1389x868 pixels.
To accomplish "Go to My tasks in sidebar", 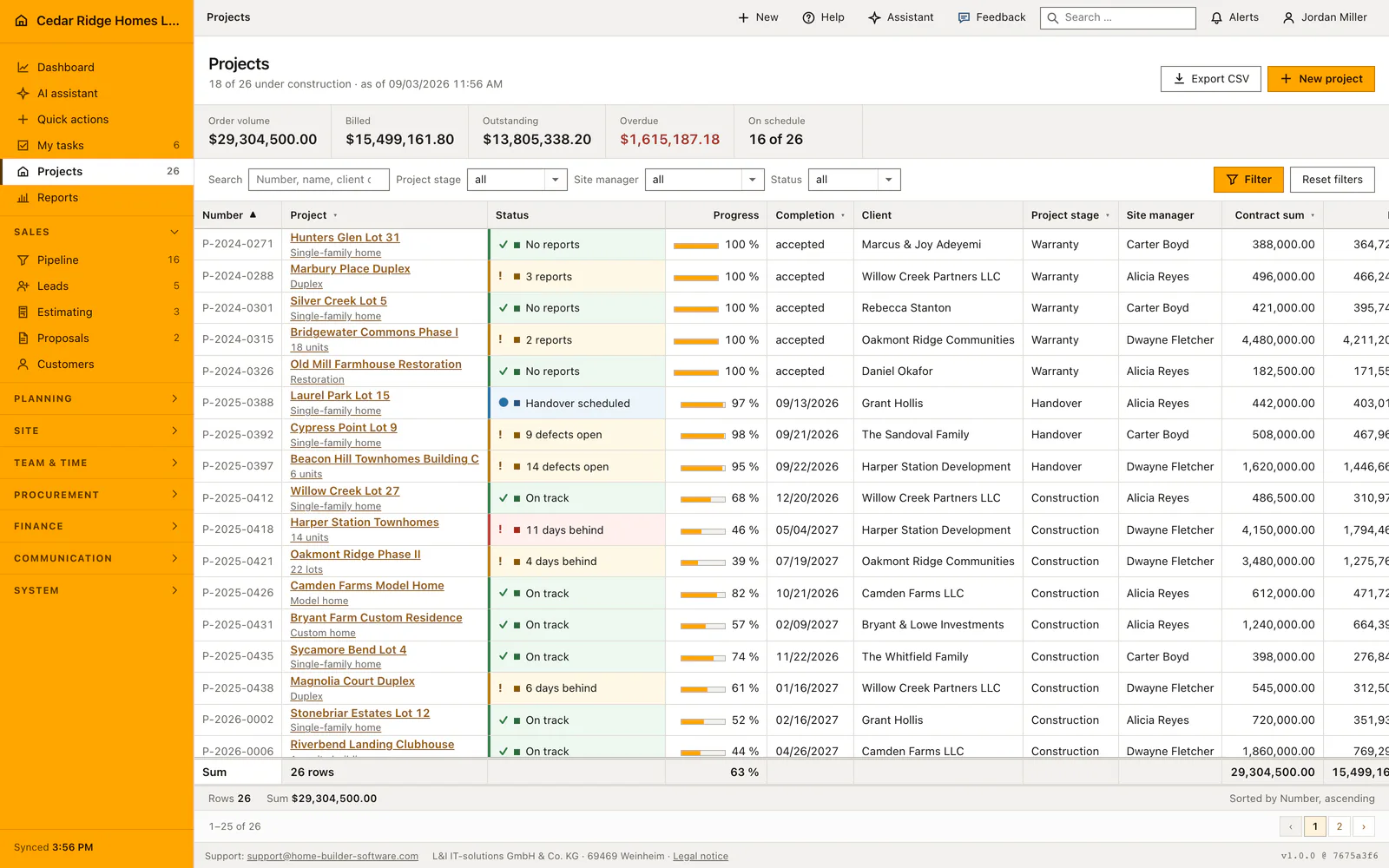I will tap(96, 145).
